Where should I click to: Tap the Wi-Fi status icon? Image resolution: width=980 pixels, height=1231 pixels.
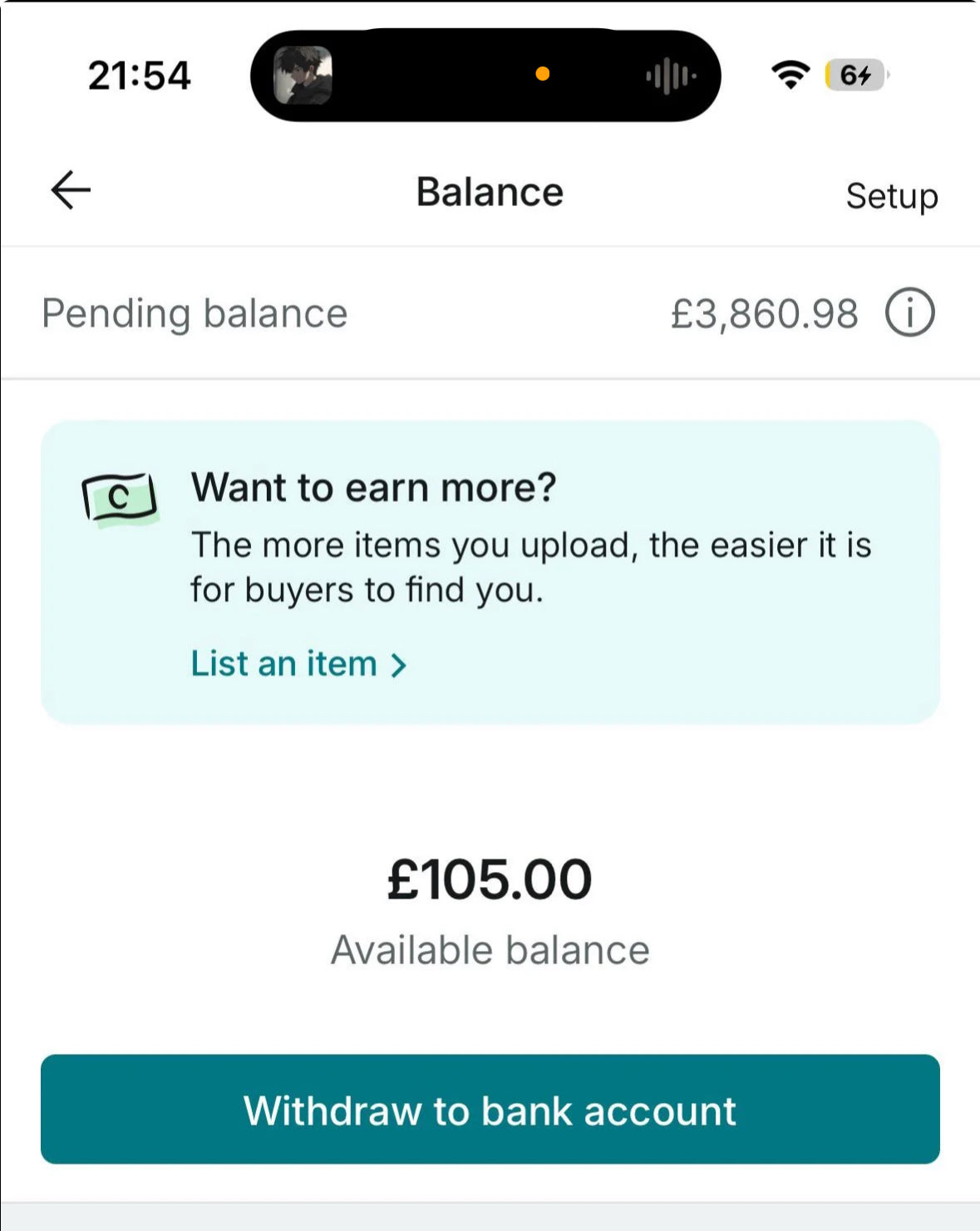790,75
